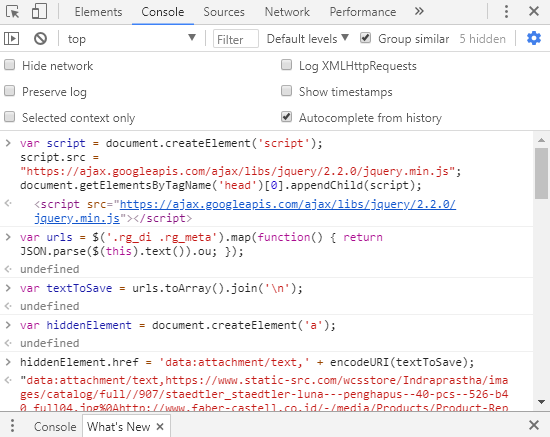Uncheck Autocomplete from history
Viewport: 550px width, 437px height.
287,117
